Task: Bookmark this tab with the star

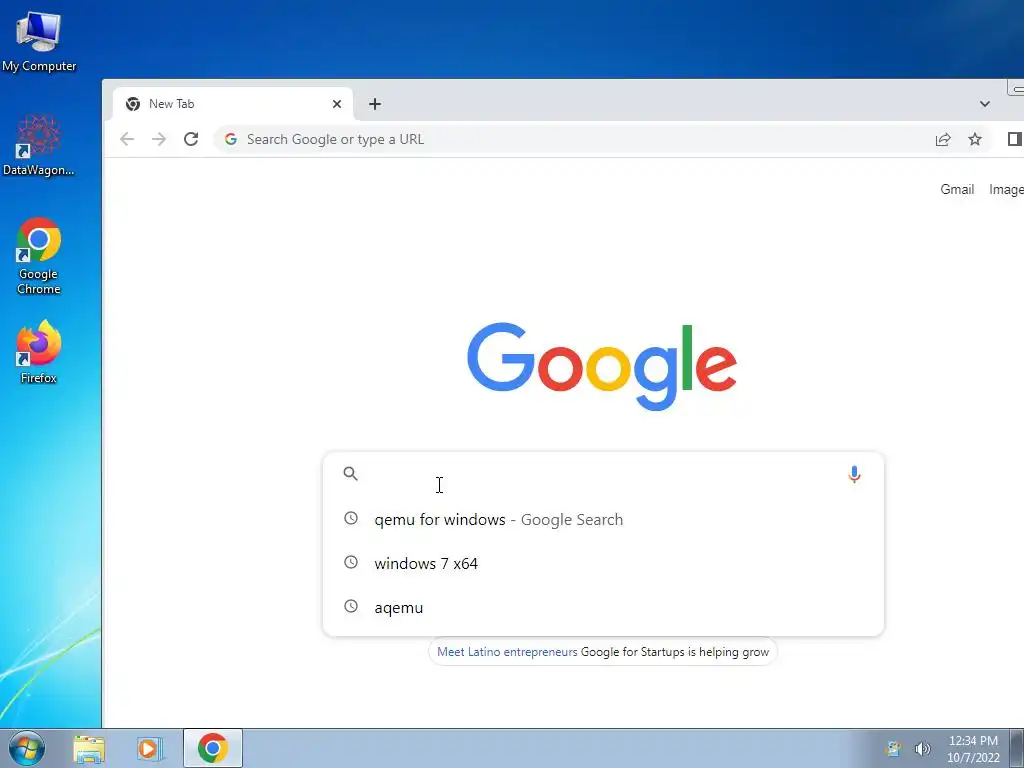Action: [x=974, y=139]
